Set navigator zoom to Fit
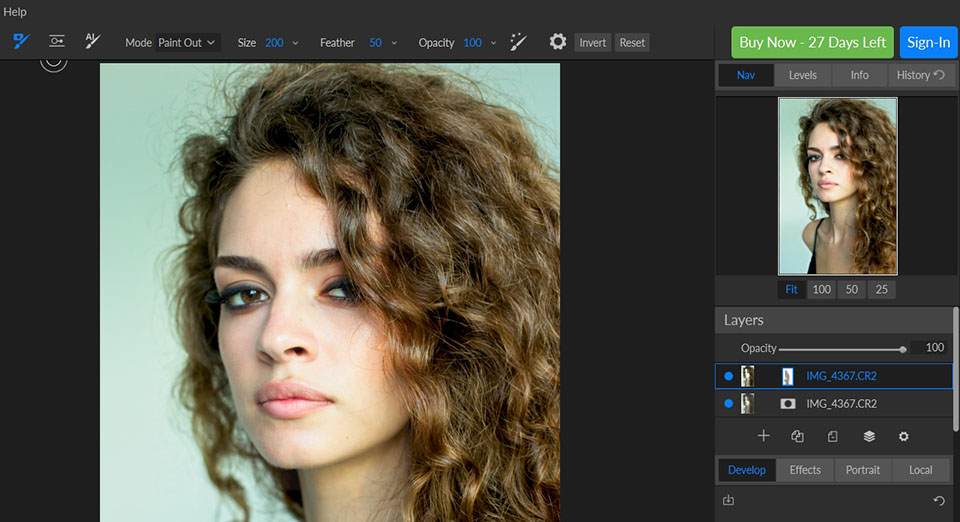Viewport: 960px width, 522px height. tap(791, 289)
